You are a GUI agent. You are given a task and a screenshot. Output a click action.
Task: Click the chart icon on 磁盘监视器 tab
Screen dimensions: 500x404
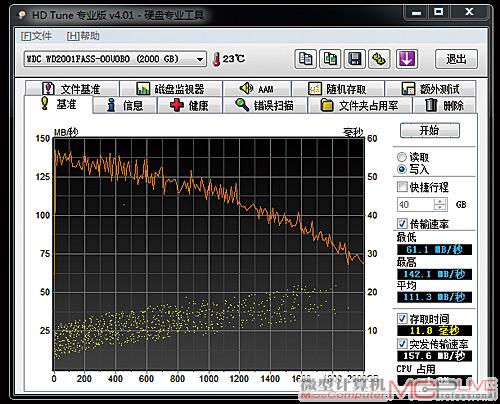pos(143,89)
